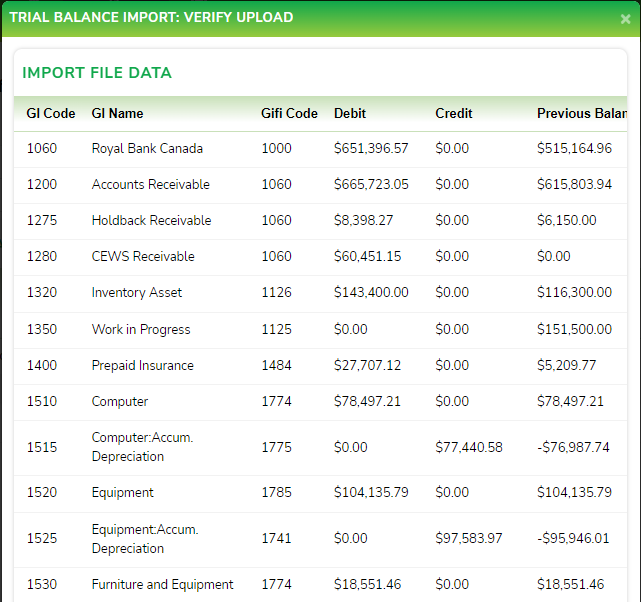Click debit amount $60,451.15
Image resolution: width=641 pixels, height=602 pixels.
click(367, 256)
